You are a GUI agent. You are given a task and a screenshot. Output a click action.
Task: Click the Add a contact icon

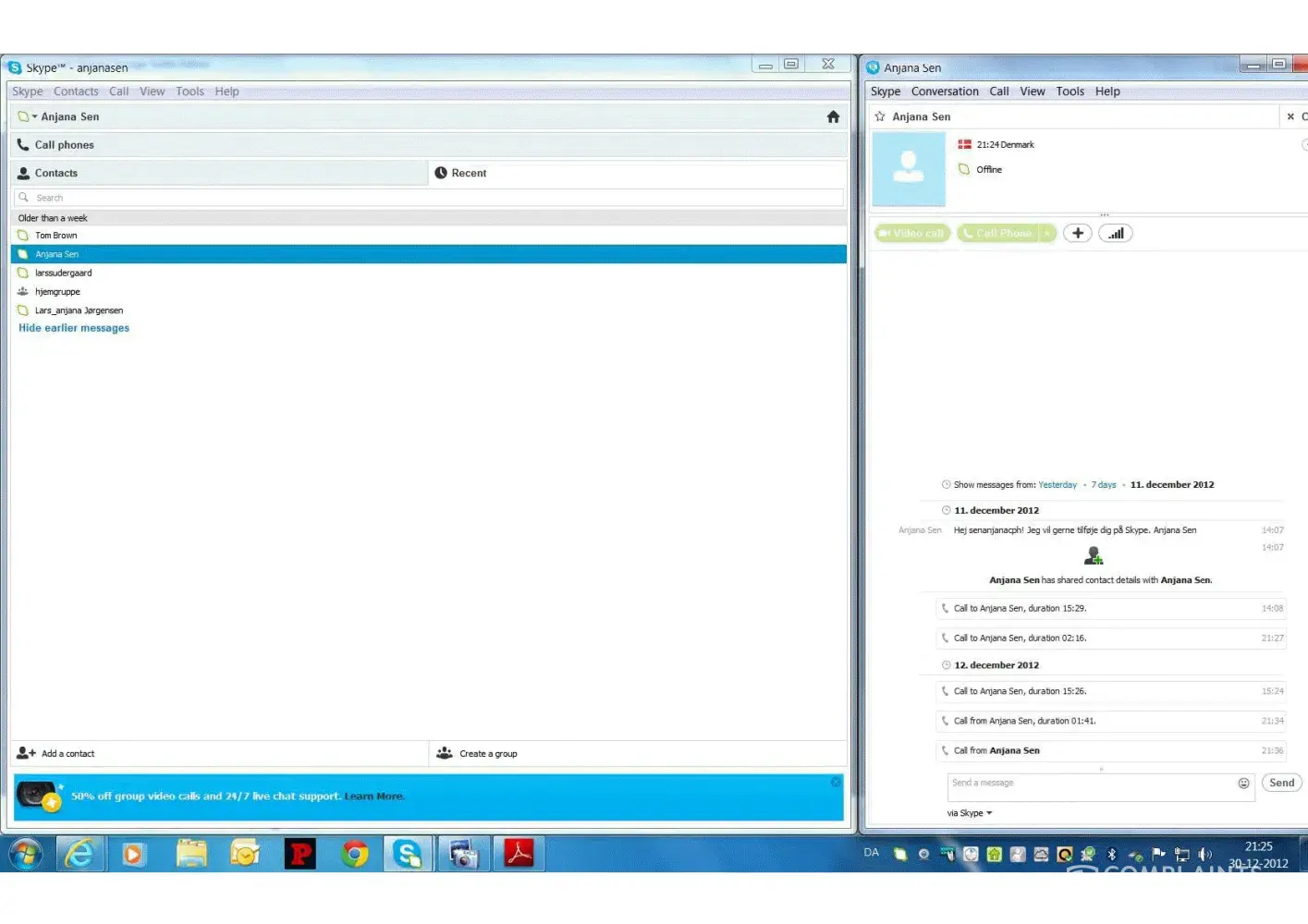(26, 753)
